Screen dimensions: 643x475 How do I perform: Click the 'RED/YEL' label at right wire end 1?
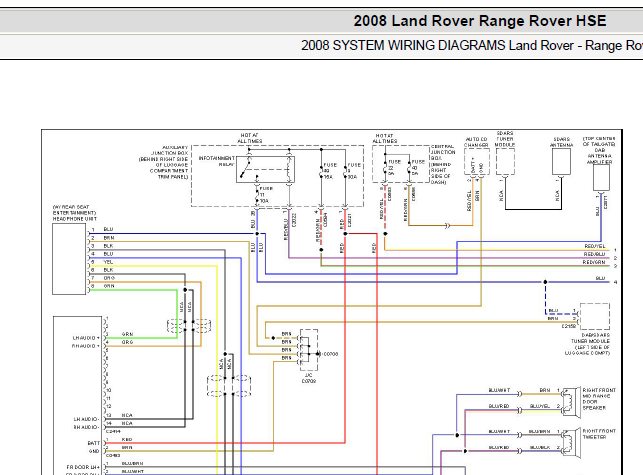595,246
